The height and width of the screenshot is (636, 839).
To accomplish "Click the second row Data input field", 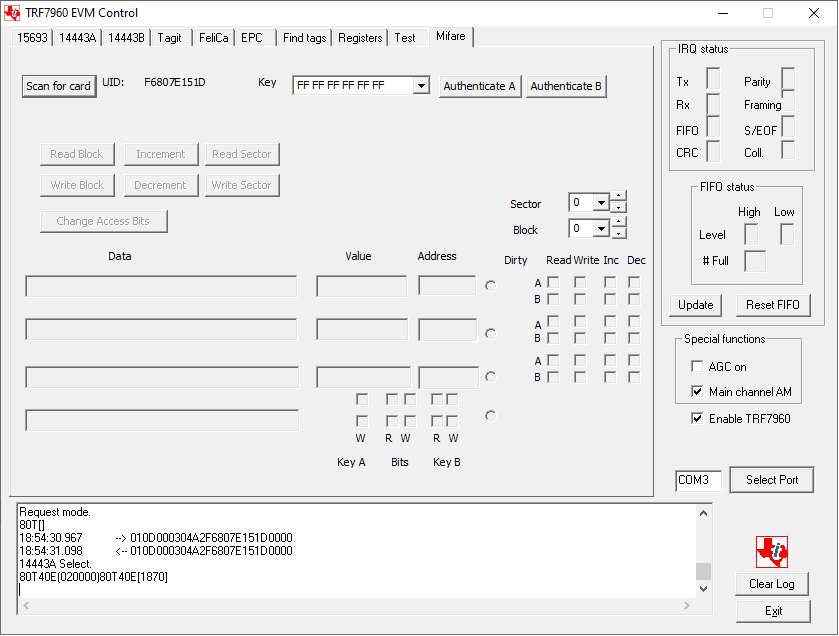I will pyautogui.click(x=161, y=330).
